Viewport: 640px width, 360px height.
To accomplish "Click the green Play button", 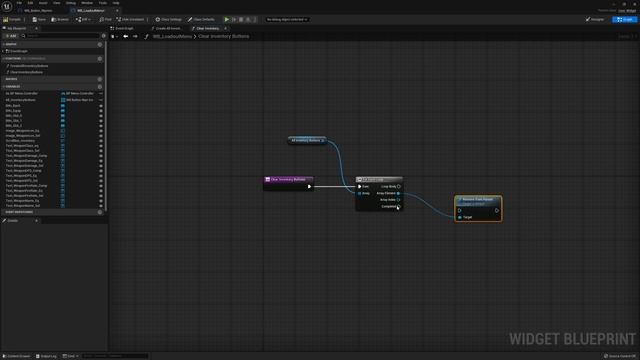I will (227, 20).
